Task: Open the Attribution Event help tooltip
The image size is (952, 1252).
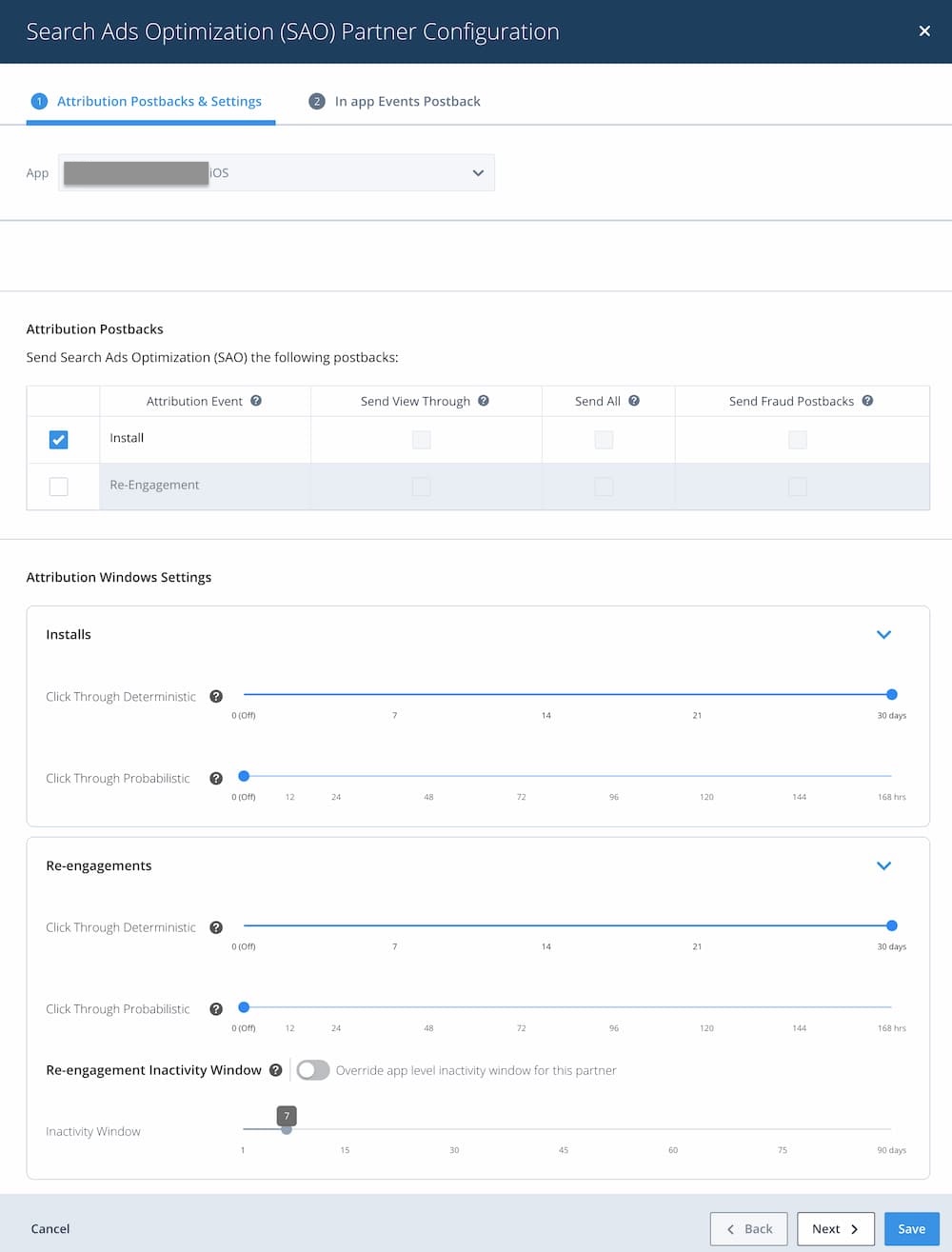Action: tap(256, 401)
